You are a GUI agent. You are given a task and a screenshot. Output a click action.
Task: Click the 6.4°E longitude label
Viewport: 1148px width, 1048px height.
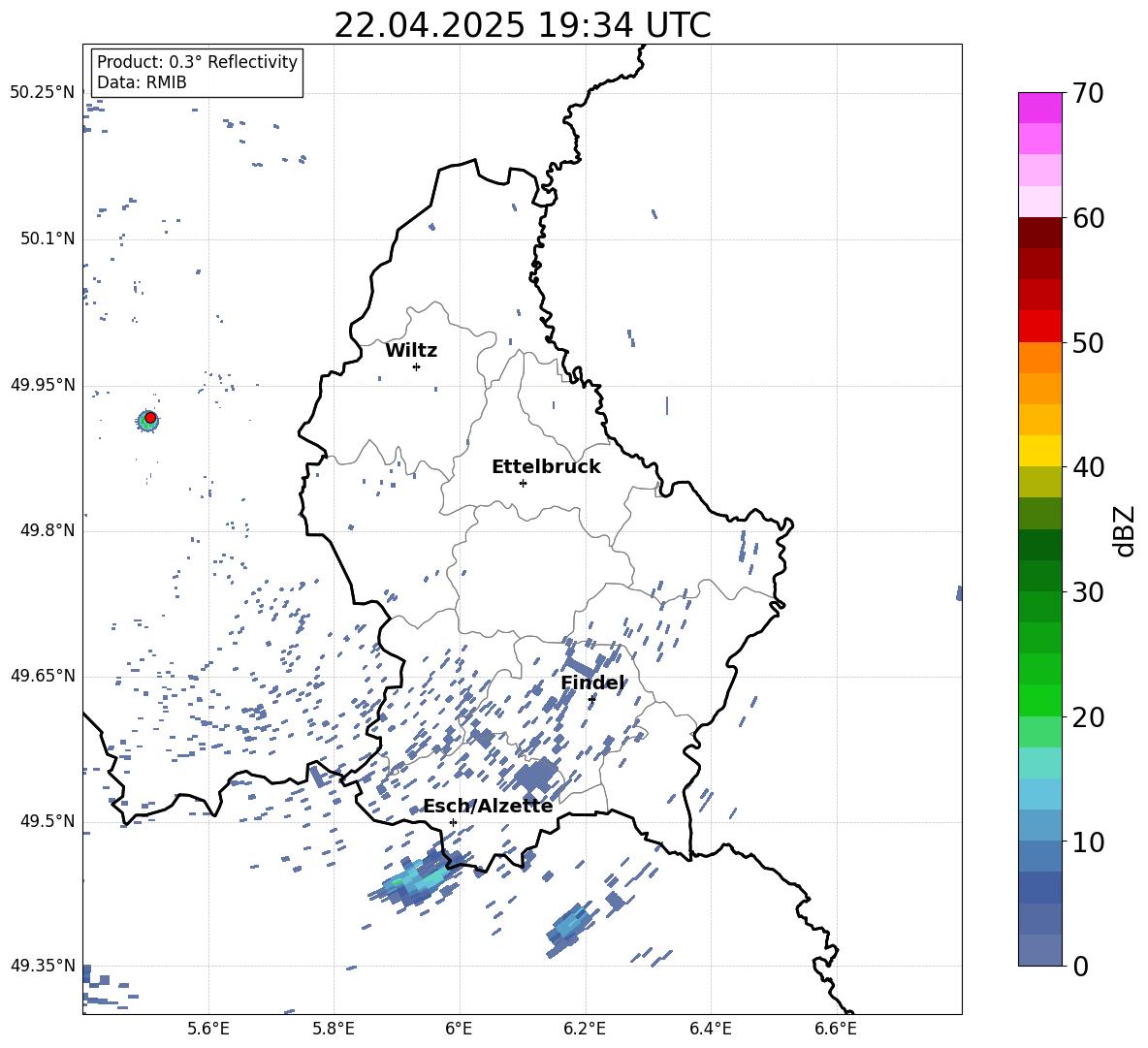(x=710, y=1030)
